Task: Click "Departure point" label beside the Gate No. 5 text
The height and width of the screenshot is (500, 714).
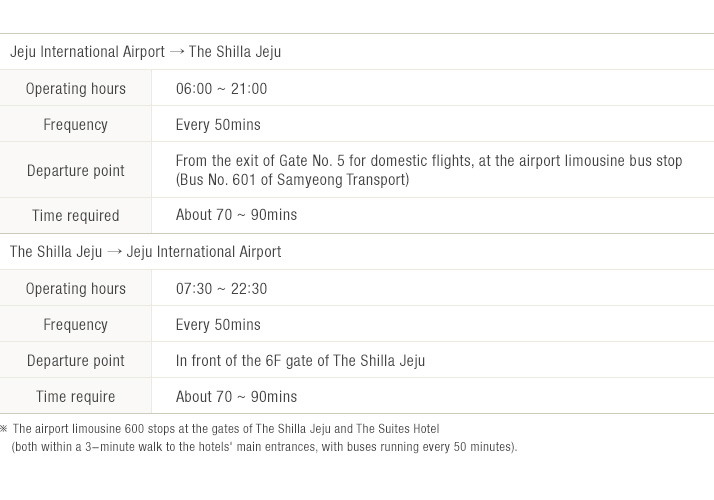Action: tap(75, 171)
